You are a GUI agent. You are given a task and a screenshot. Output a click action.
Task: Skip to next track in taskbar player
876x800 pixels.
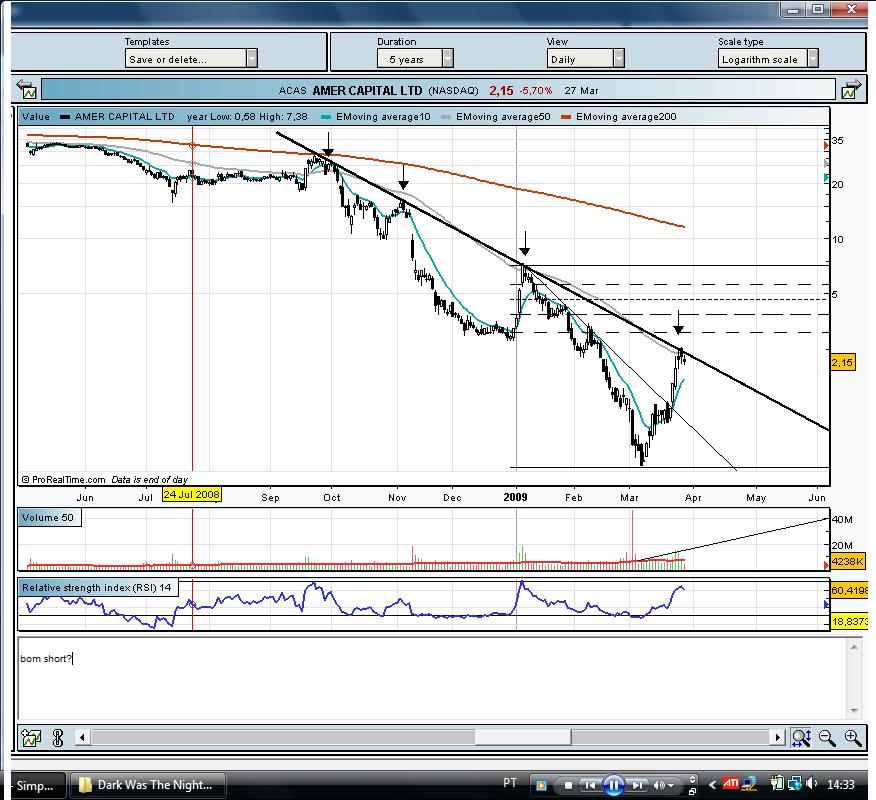[x=637, y=785]
